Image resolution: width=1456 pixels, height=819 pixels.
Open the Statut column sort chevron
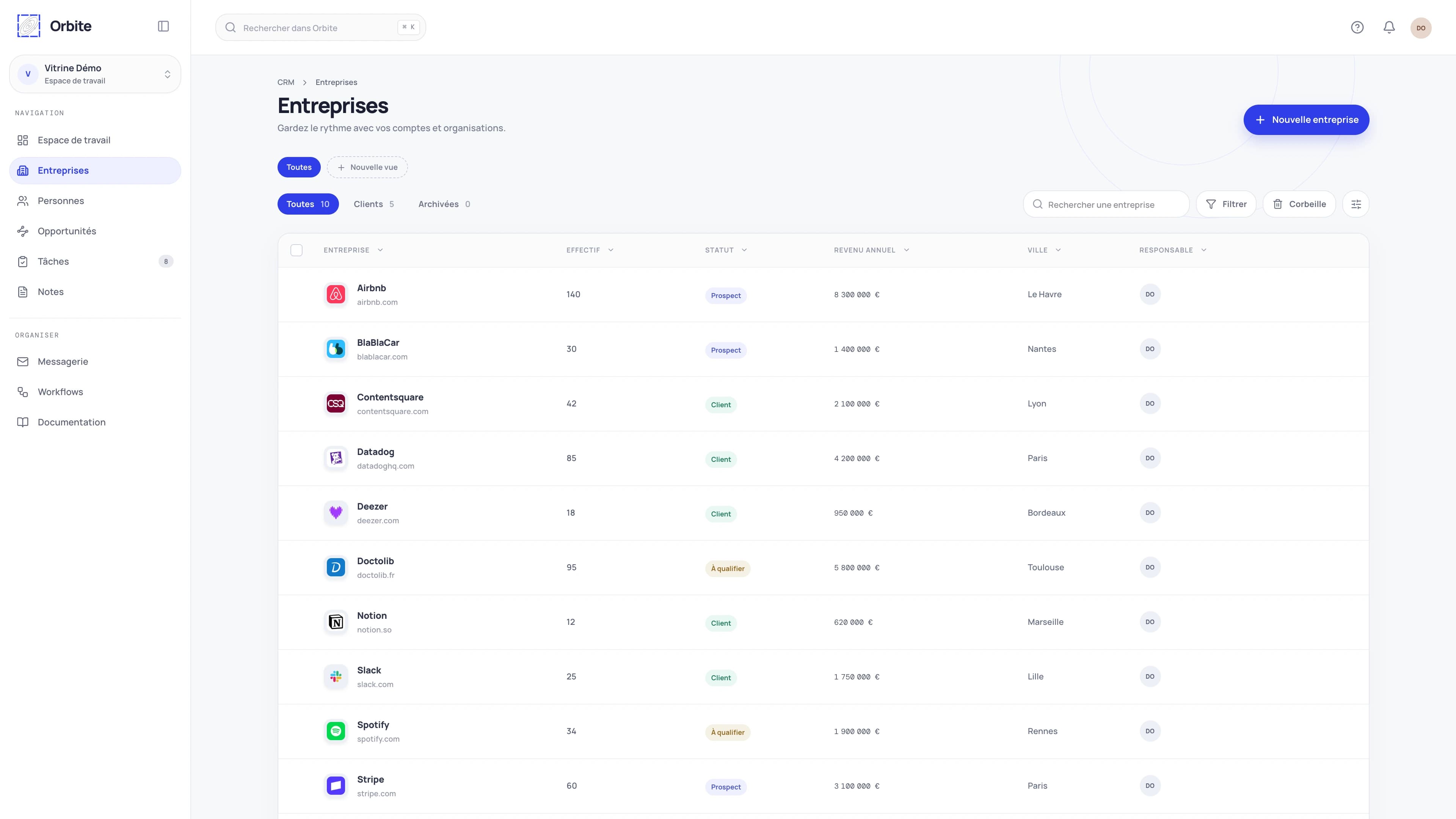coord(744,250)
